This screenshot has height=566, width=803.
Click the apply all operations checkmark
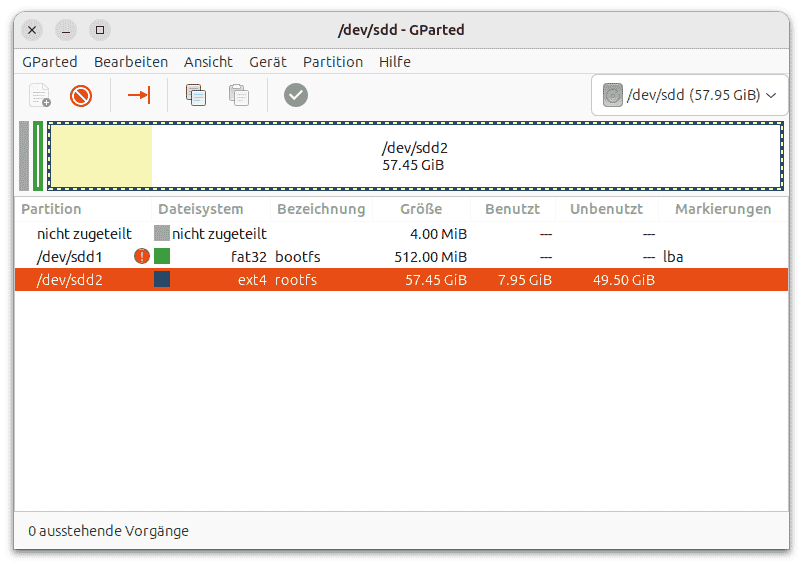pyautogui.click(x=296, y=95)
